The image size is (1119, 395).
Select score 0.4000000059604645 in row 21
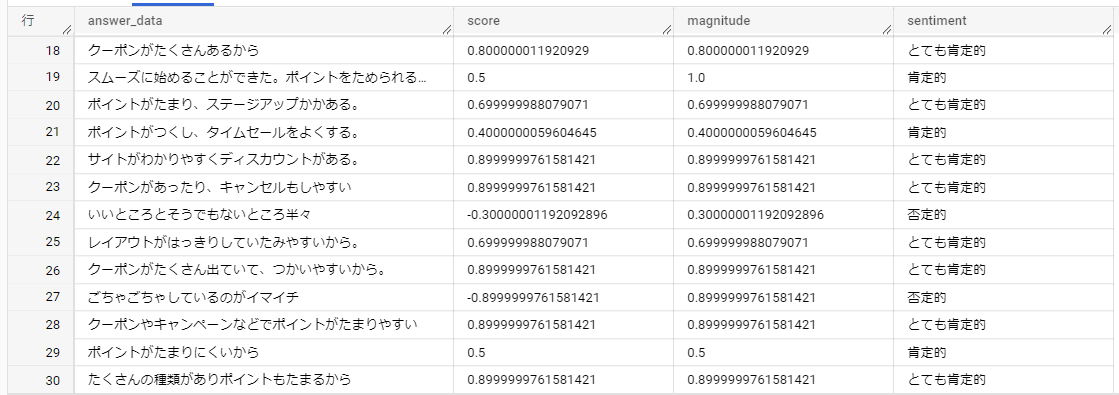tap(532, 132)
